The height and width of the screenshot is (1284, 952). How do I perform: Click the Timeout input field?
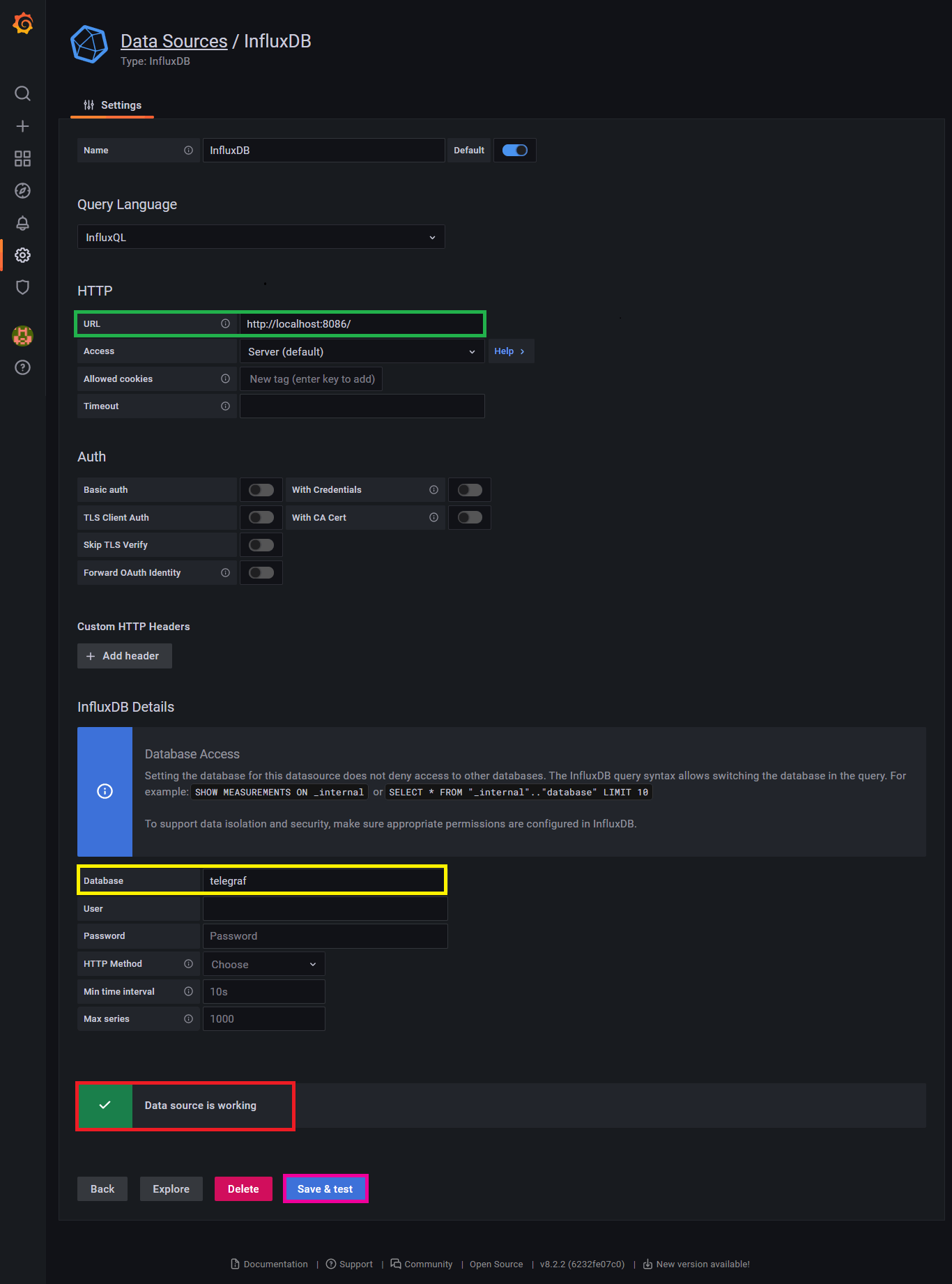[362, 406]
